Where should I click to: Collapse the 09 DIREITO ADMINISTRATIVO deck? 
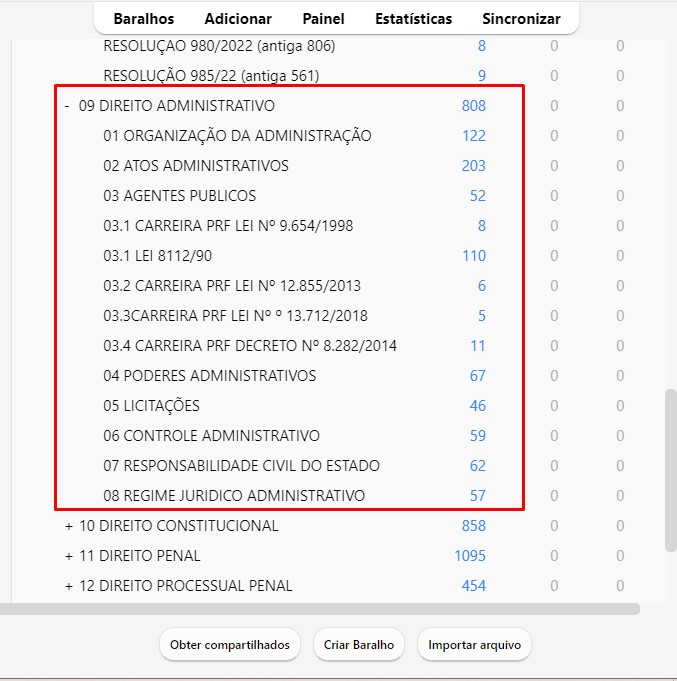(67, 106)
